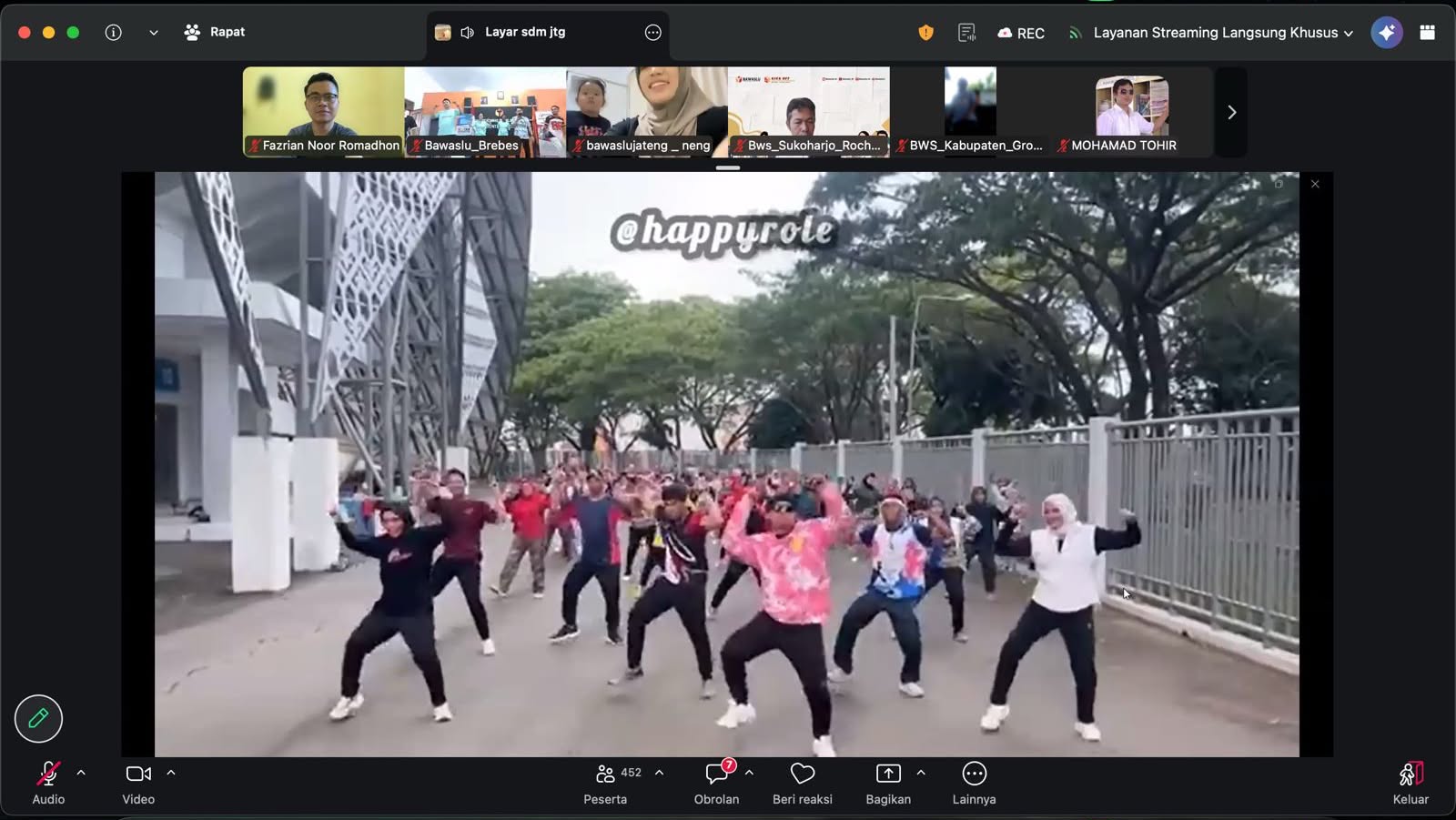The image size is (1456, 820).
Task: Click the macOS green fullscreen window button
Action: point(73,32)
